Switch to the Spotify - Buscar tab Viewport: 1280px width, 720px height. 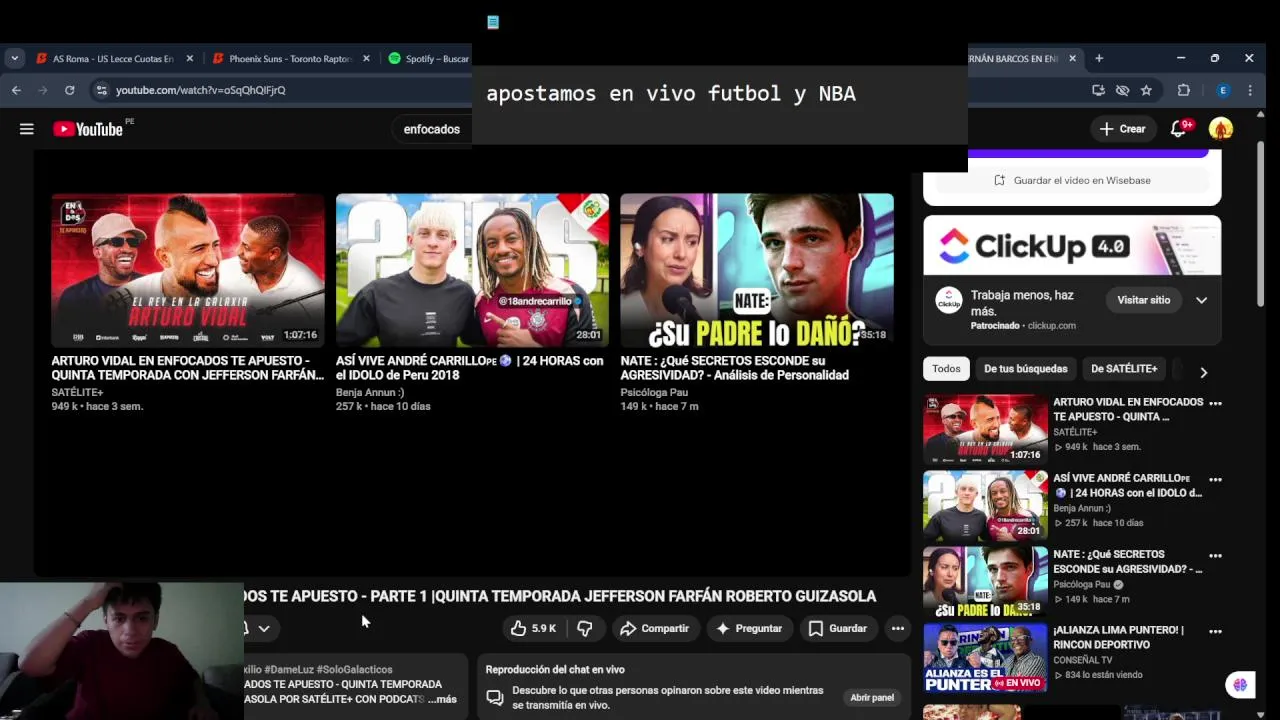(x=428, y=59)
